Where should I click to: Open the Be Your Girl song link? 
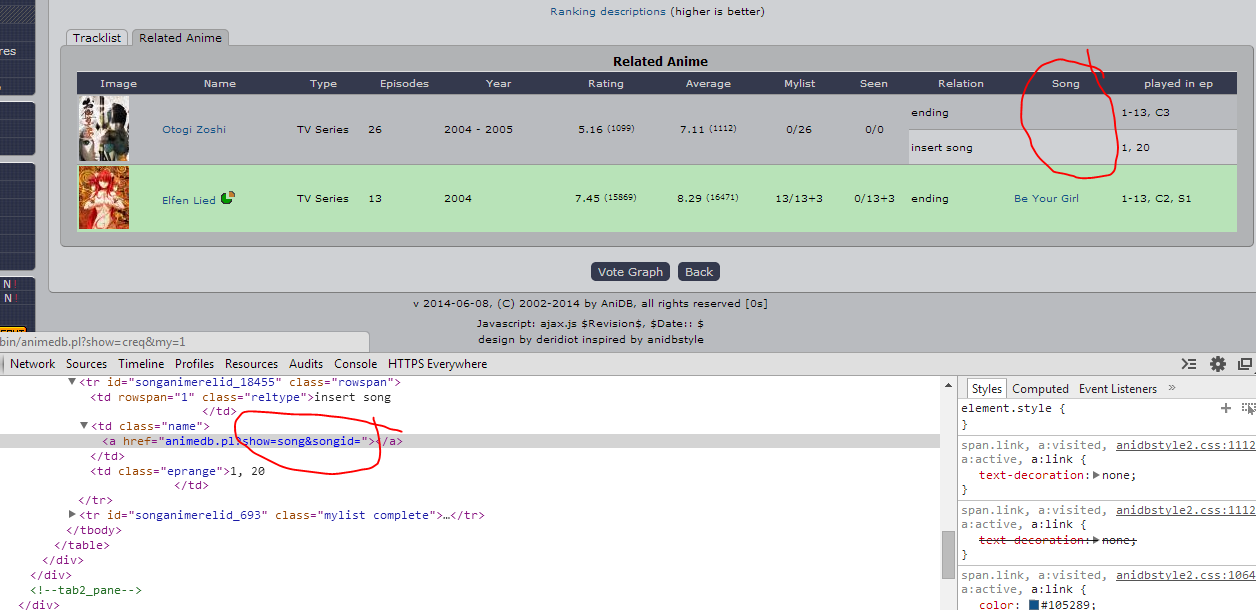point(1046,199)
